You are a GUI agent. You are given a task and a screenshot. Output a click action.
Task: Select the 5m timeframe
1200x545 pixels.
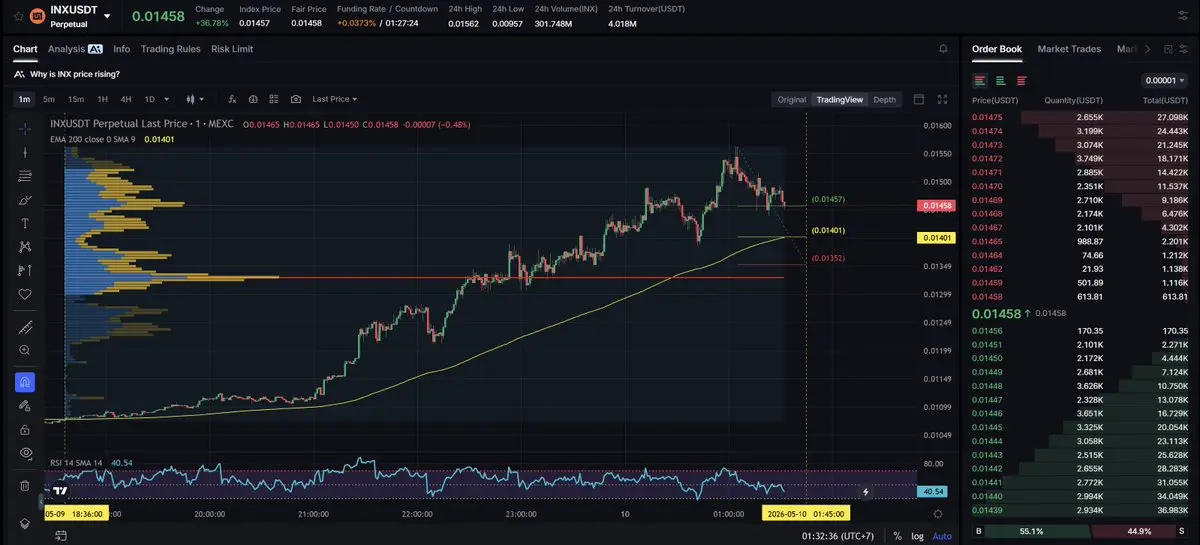click(48, 99)
